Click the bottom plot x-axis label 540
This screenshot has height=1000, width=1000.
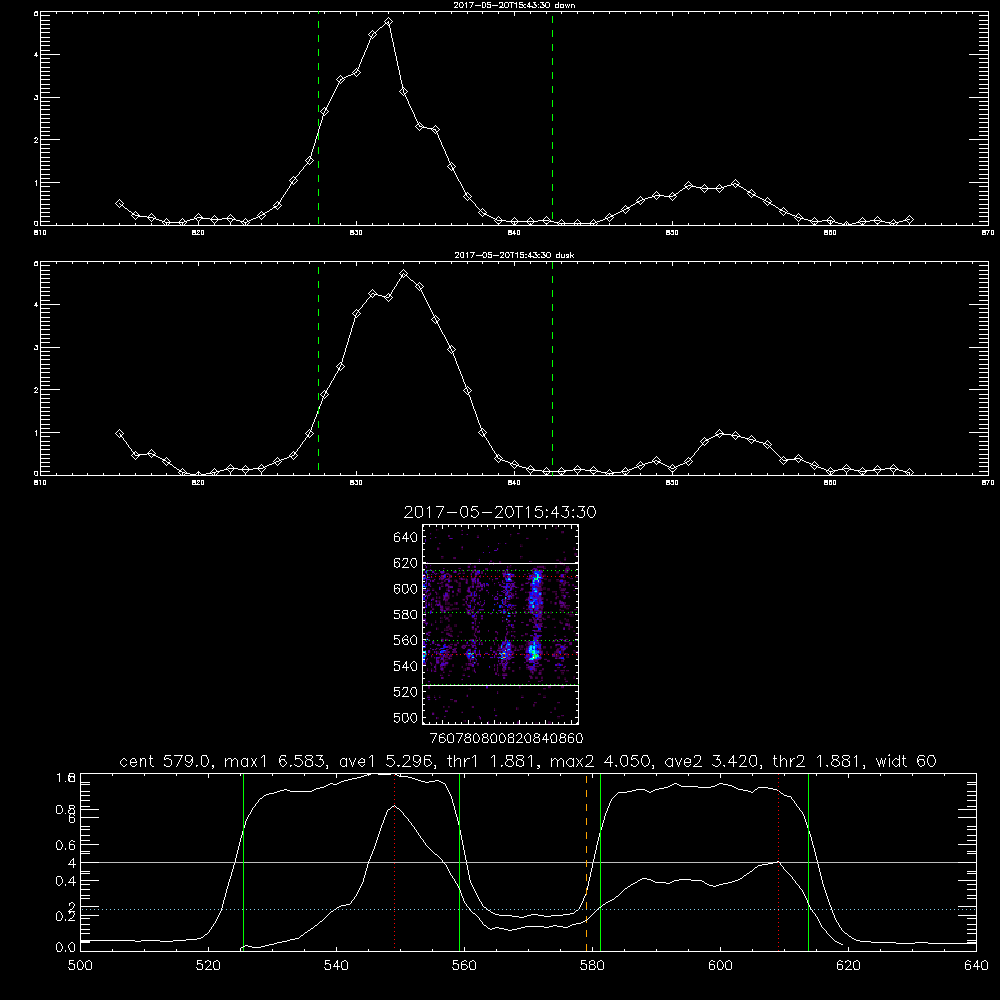[336, 966]
